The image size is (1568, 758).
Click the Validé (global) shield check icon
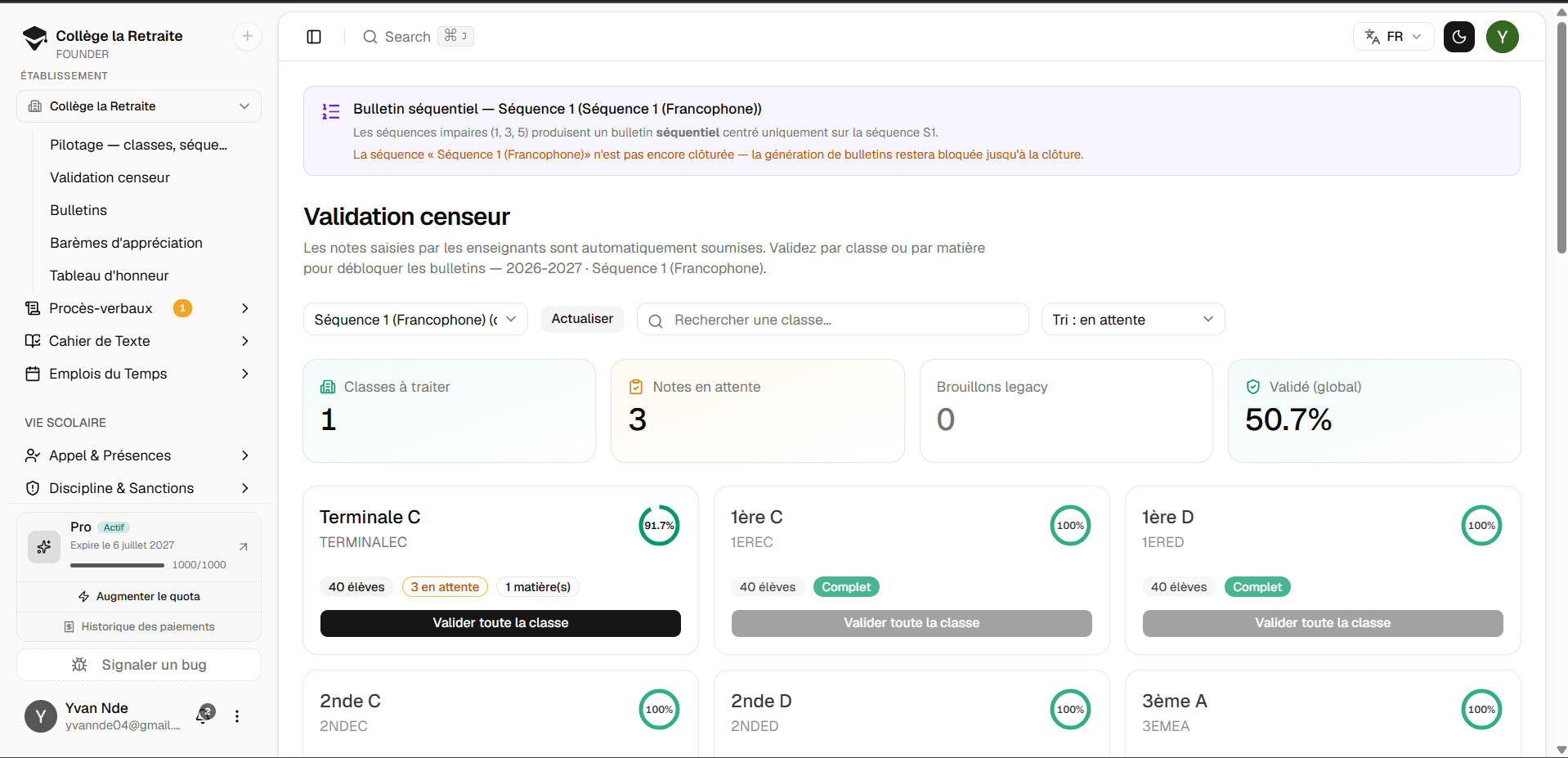(x=1253, y=387)
